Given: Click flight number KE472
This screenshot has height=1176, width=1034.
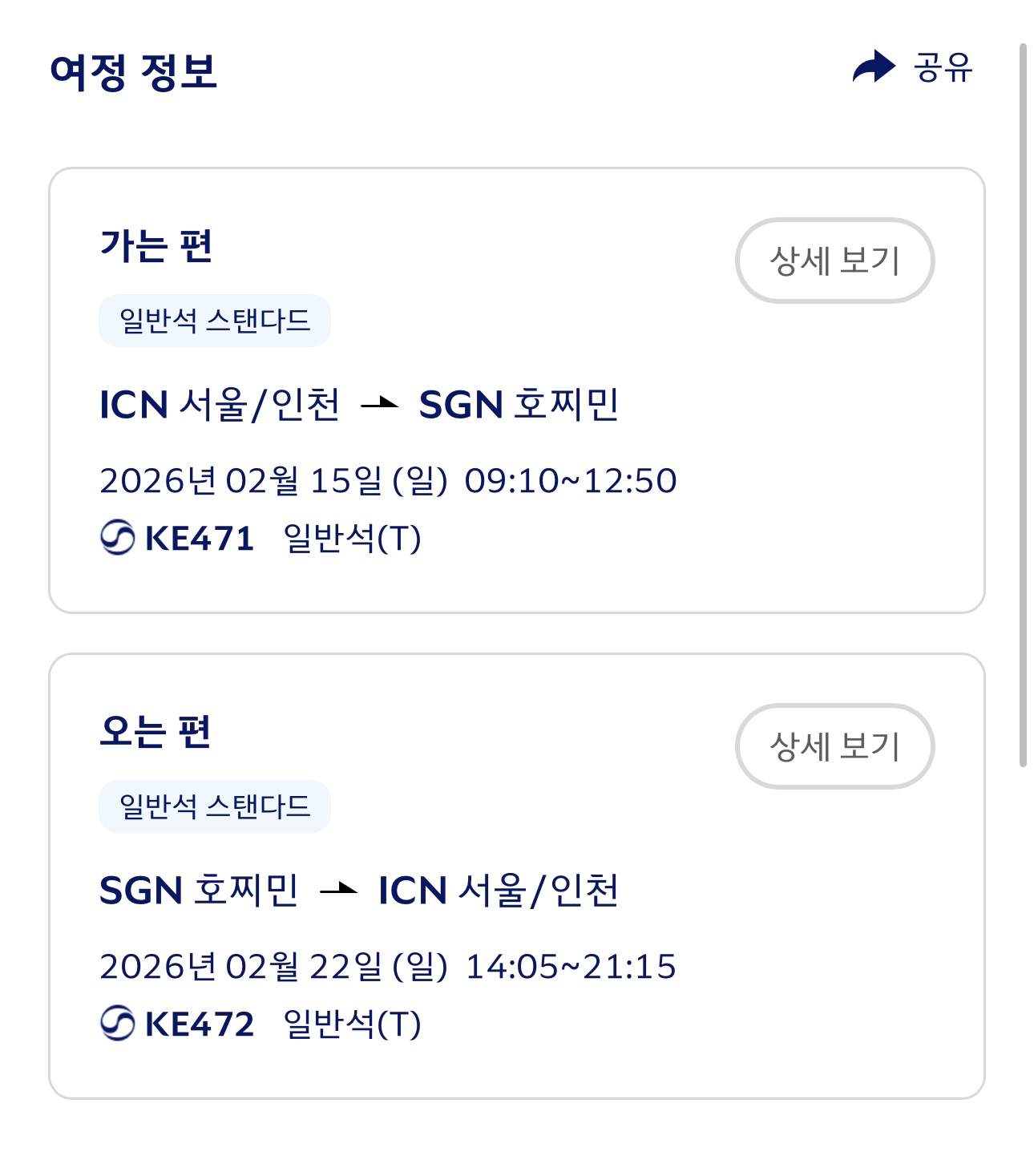Looking at the screenshot, I should 200,1024.
